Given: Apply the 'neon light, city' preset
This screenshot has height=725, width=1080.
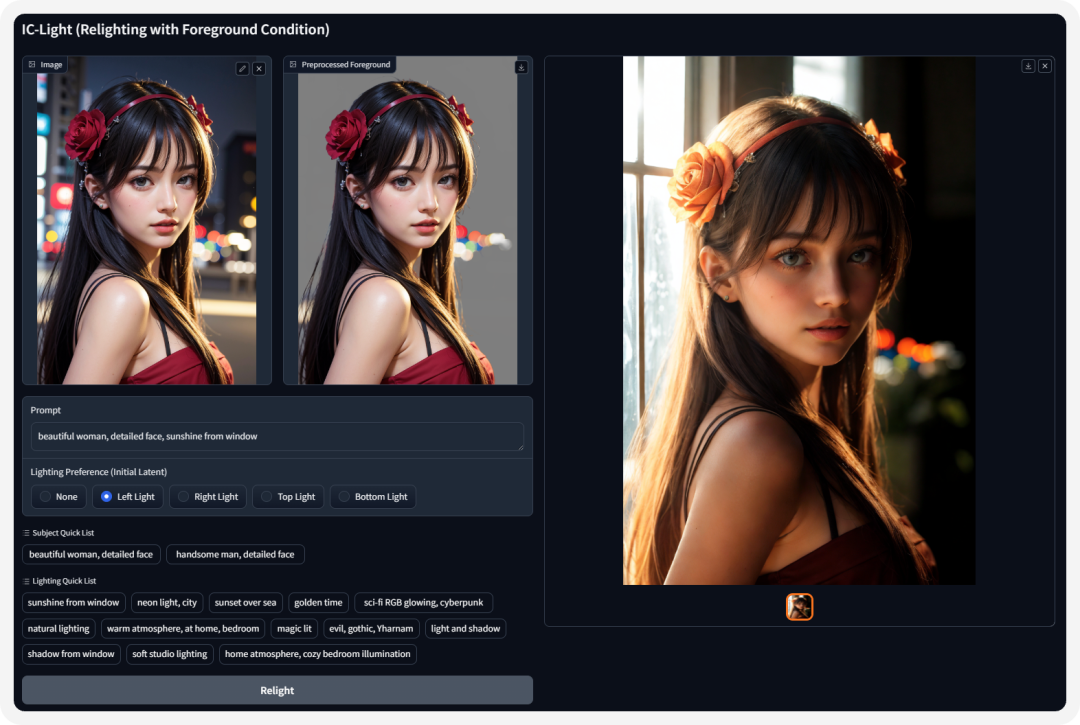Looking at the screenshot, I should pos(167,602).
